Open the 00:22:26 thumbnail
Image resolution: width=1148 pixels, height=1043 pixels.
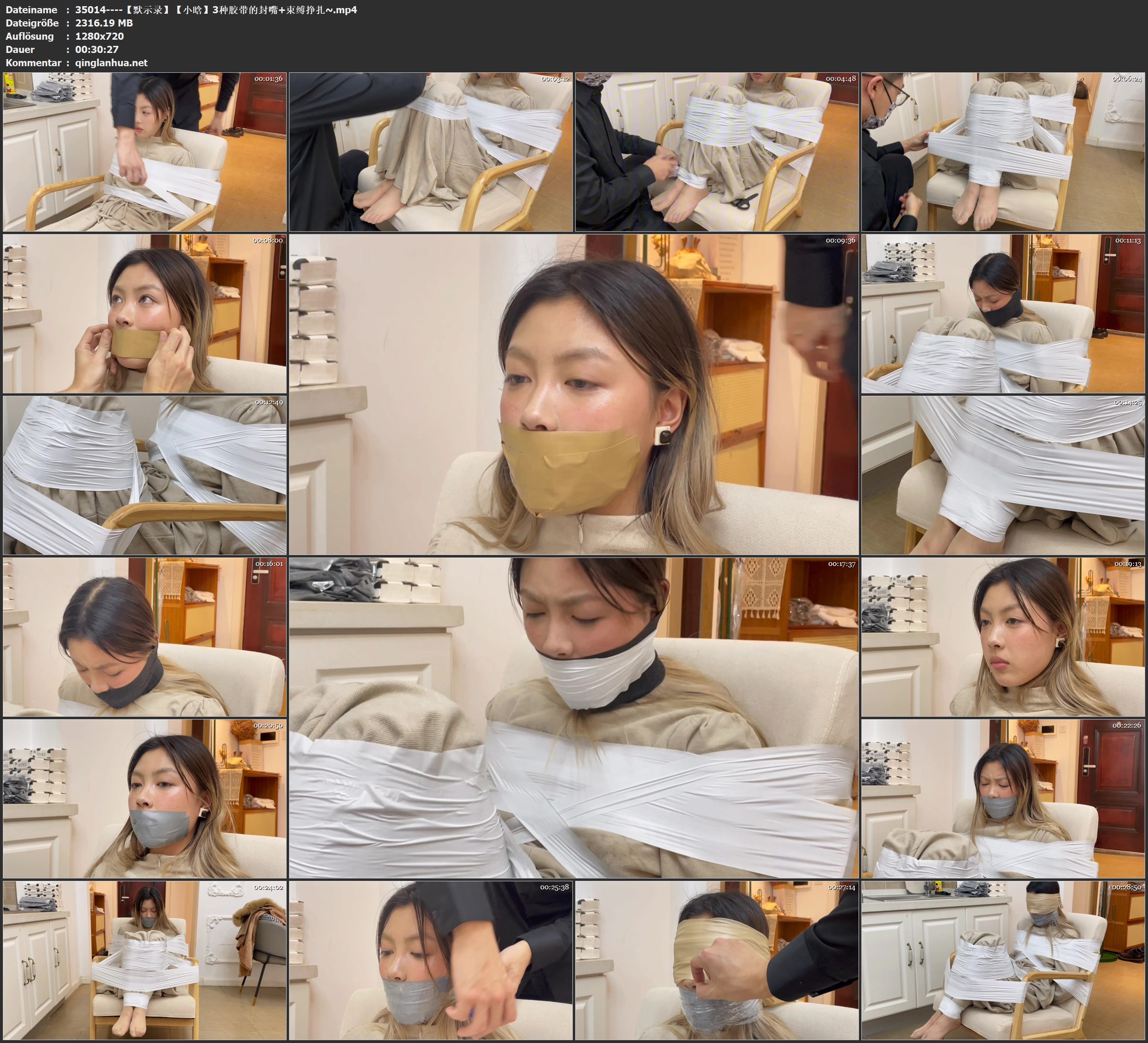coord(1003,799)
